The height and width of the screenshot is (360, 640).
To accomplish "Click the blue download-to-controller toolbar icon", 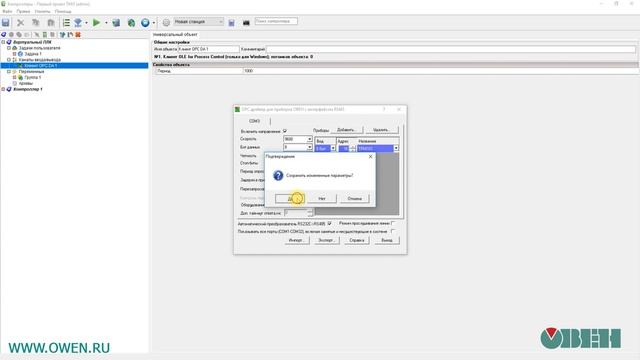I will pos(78,23).
